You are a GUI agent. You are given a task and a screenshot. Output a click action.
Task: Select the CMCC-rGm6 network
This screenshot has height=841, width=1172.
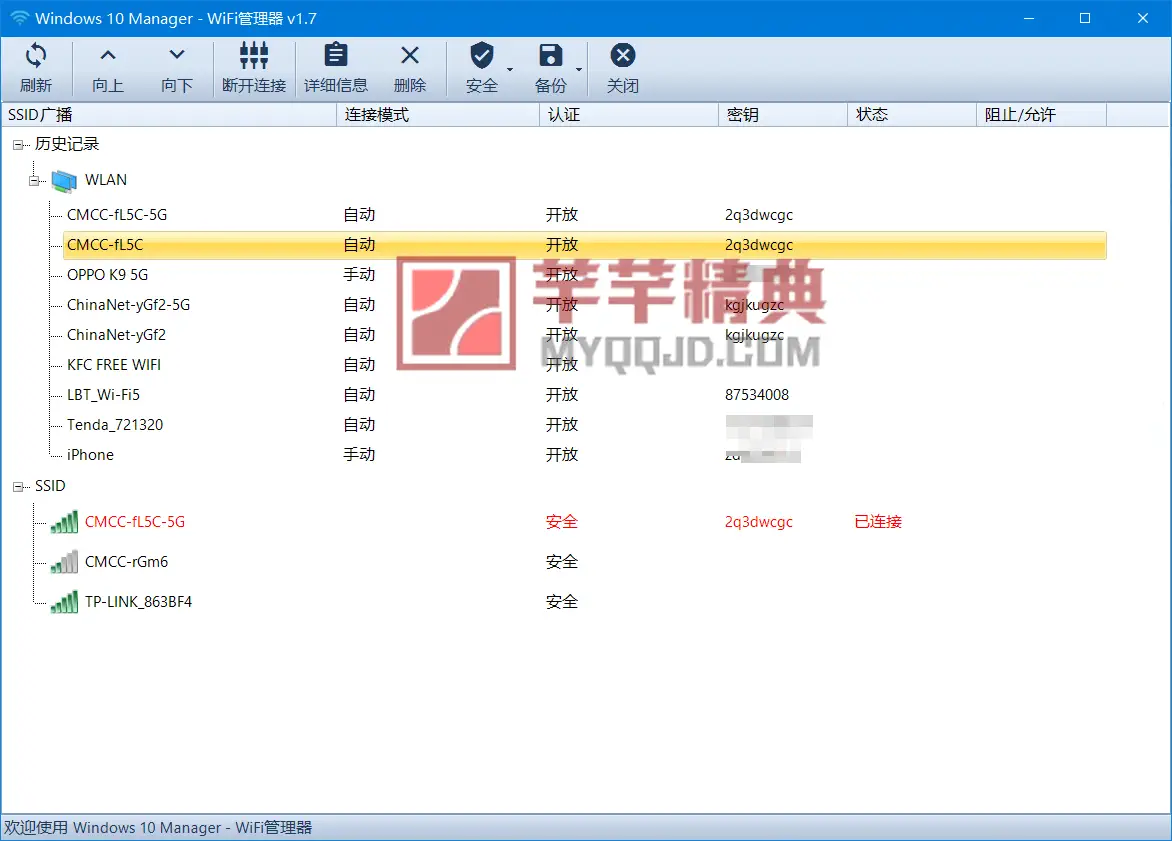click(126, 561)
